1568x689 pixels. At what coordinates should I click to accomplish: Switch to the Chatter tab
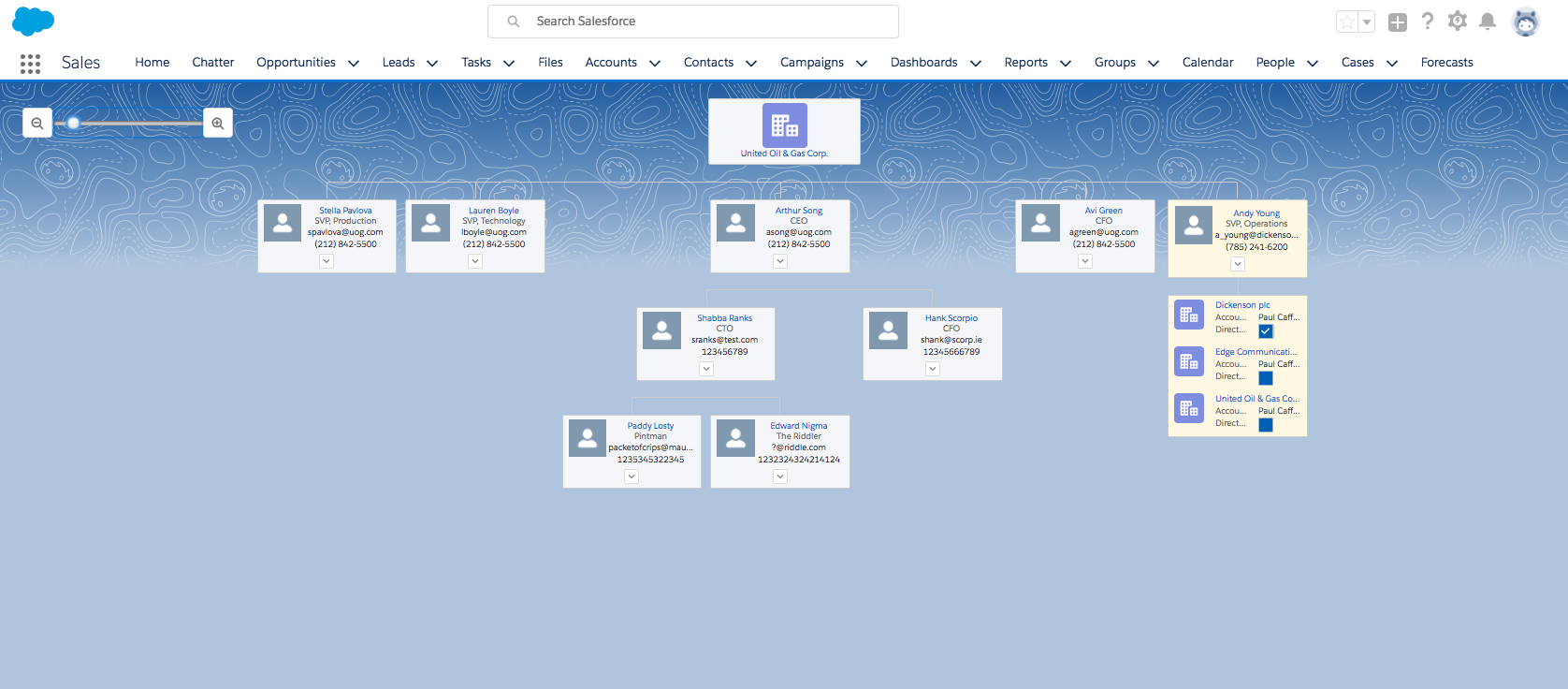point(213,62)
